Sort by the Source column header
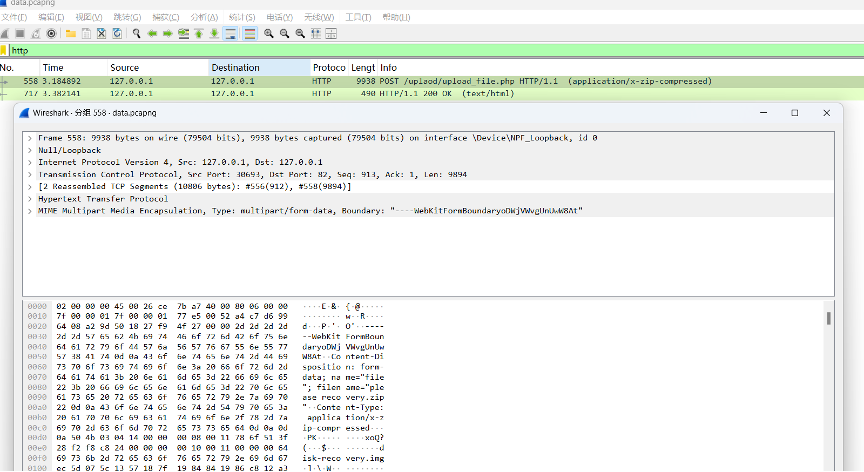864x472 pixels. pos(158,68)
